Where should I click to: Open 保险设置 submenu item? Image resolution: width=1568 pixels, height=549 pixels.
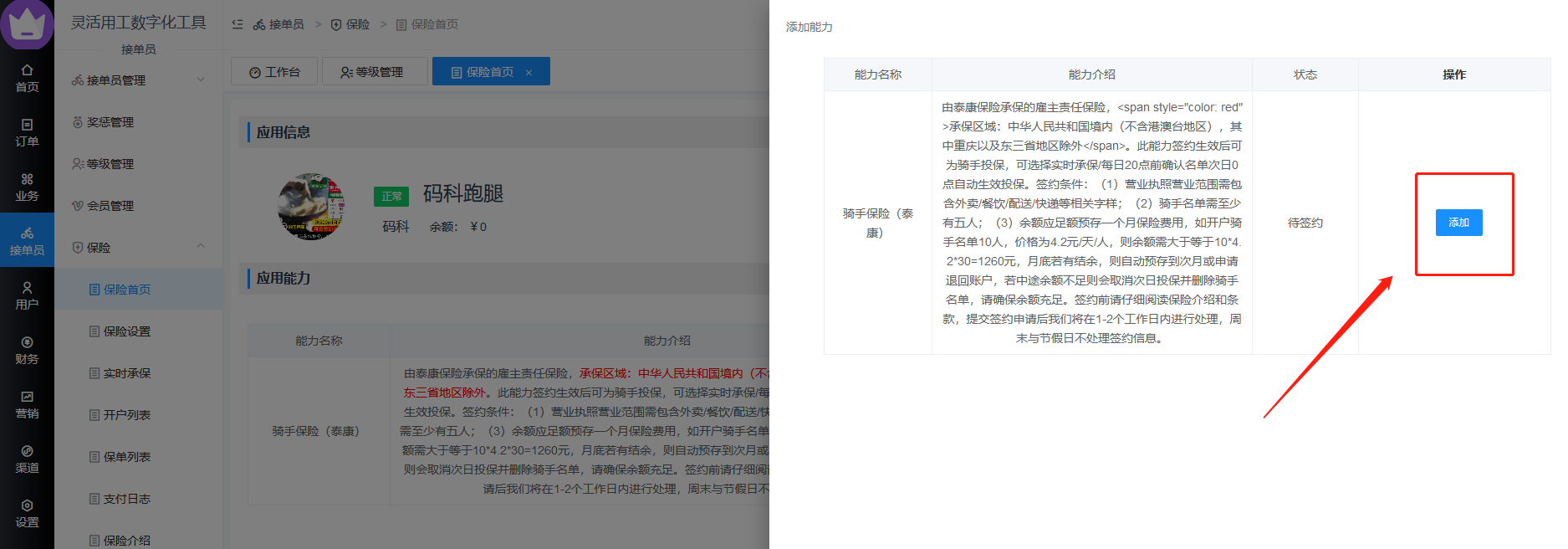point(139,331)
